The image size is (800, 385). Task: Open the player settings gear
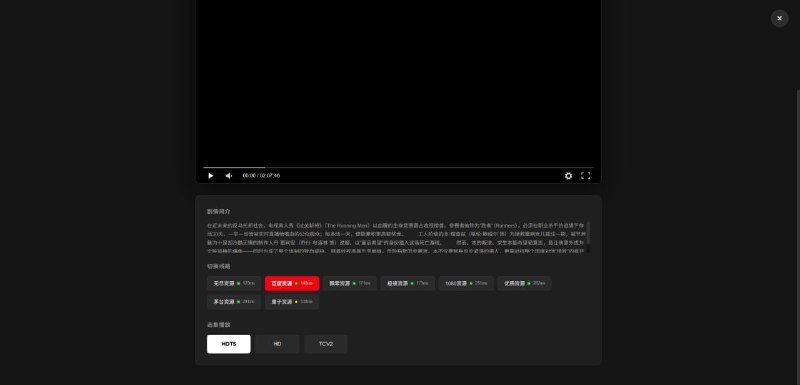568,175
